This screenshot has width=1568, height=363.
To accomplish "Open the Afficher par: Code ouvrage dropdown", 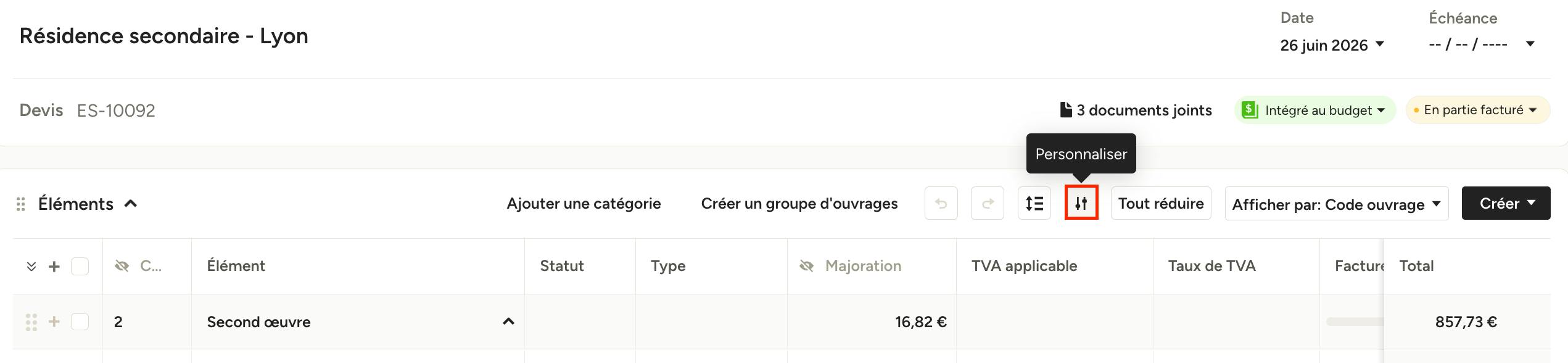I will (x=1337, y=204).
